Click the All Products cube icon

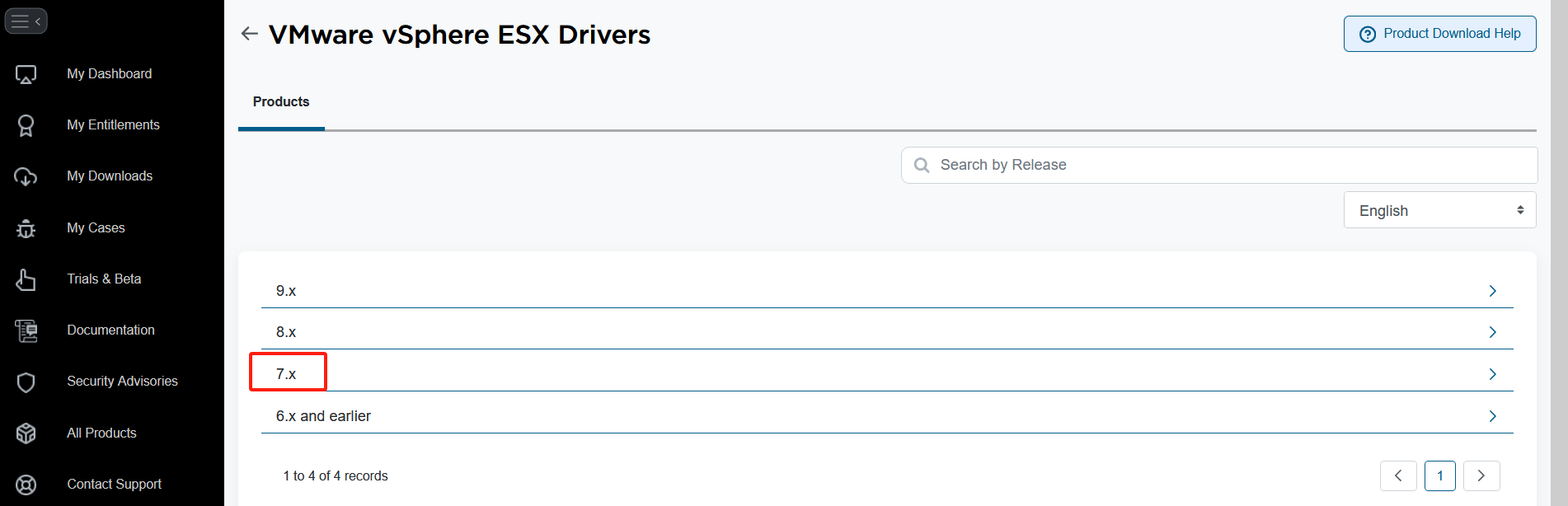pyautogui.click(x=26, y=433)
